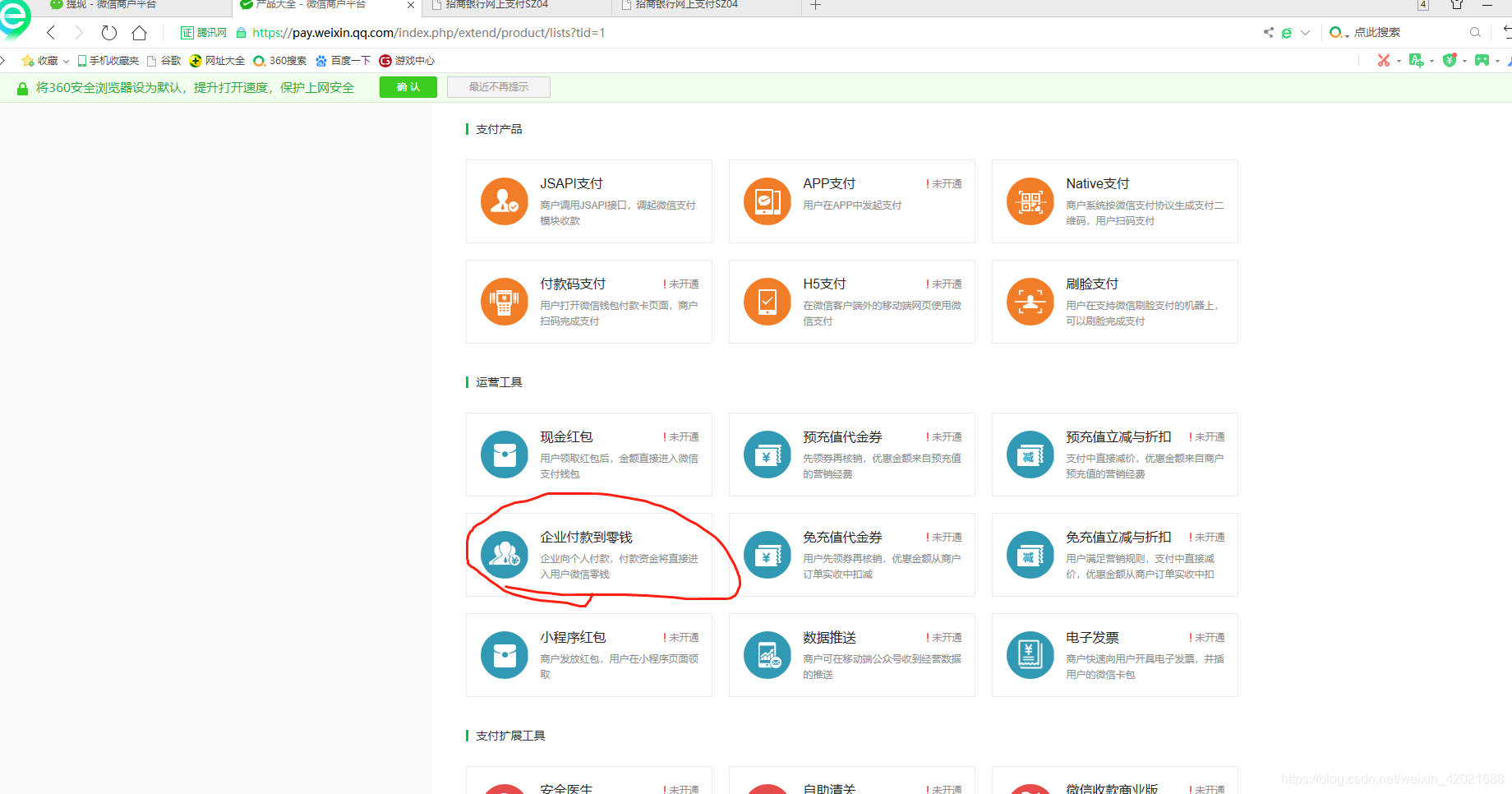Click the 电子发票 invoice icon

click(x=1030, y=655)
